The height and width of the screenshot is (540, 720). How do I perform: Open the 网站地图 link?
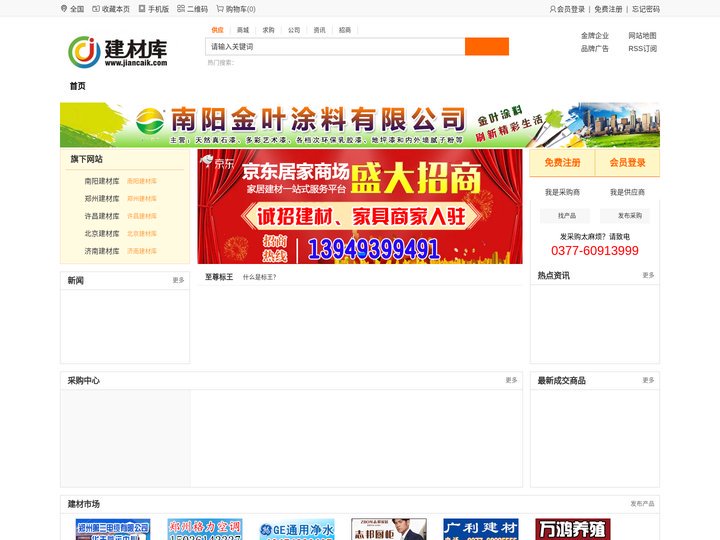642,36
